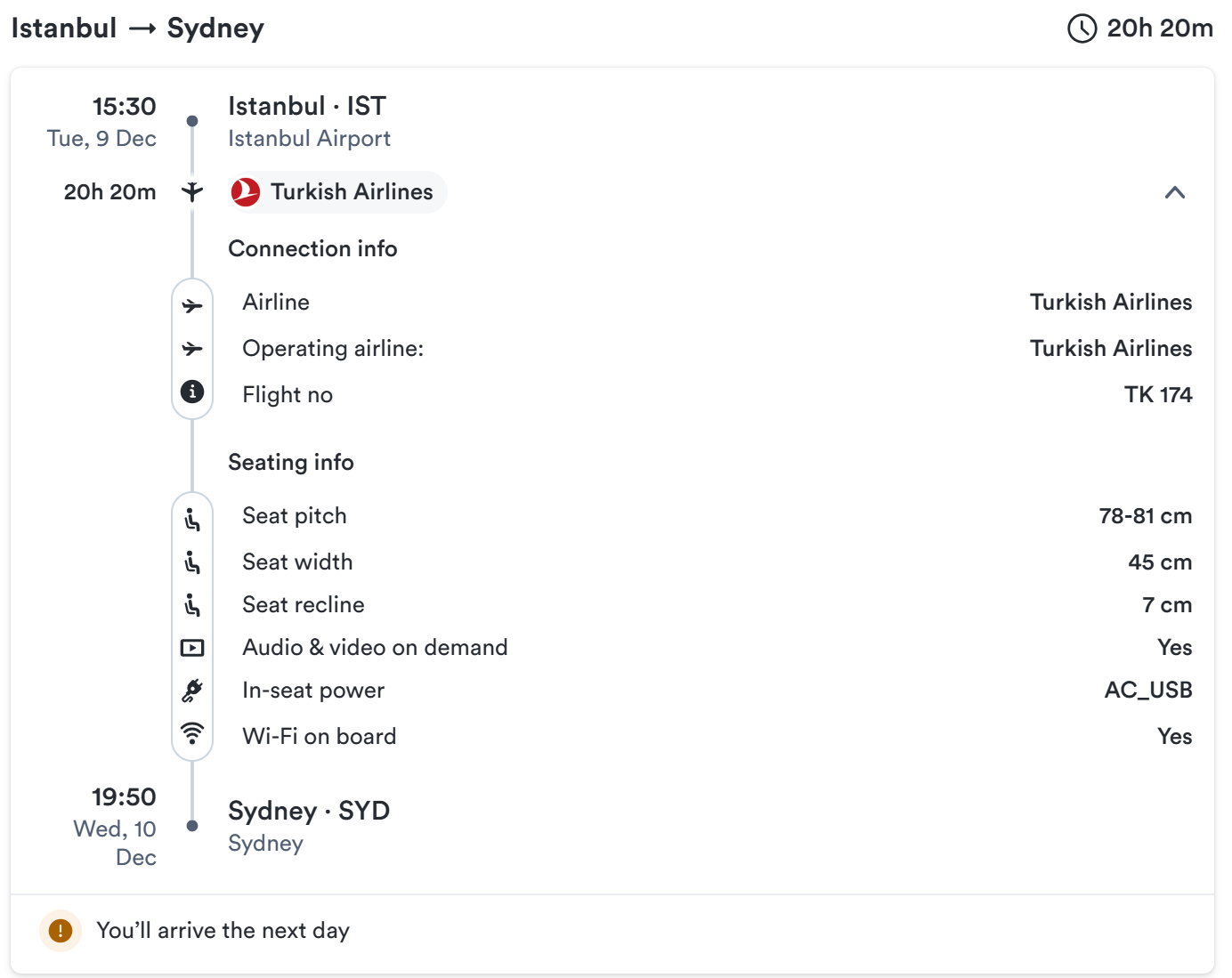Click the Istanbul Airport link text
1232x978 pixels.
point(309,139)
